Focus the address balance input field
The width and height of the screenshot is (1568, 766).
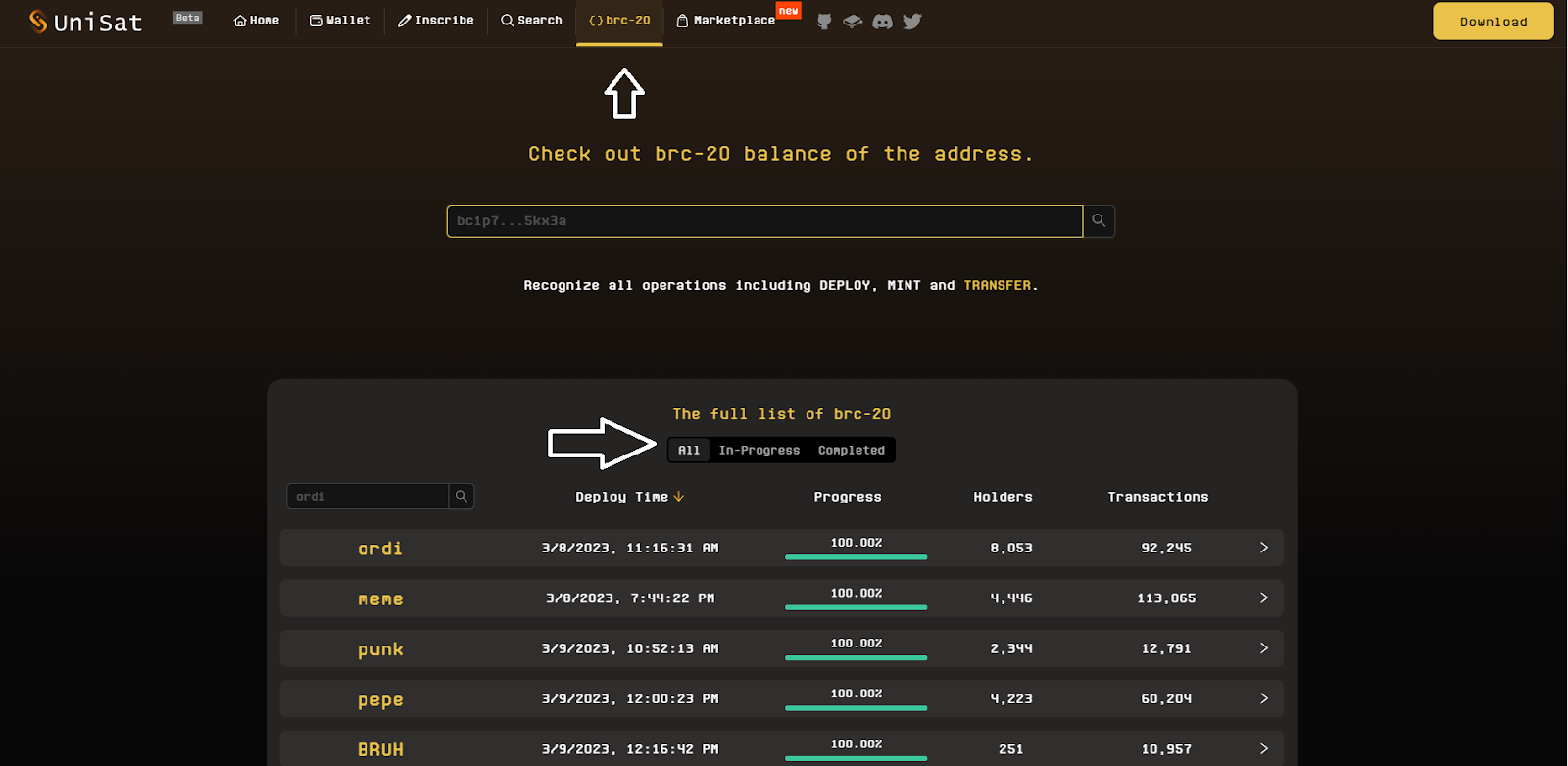[x=764, y=221]
